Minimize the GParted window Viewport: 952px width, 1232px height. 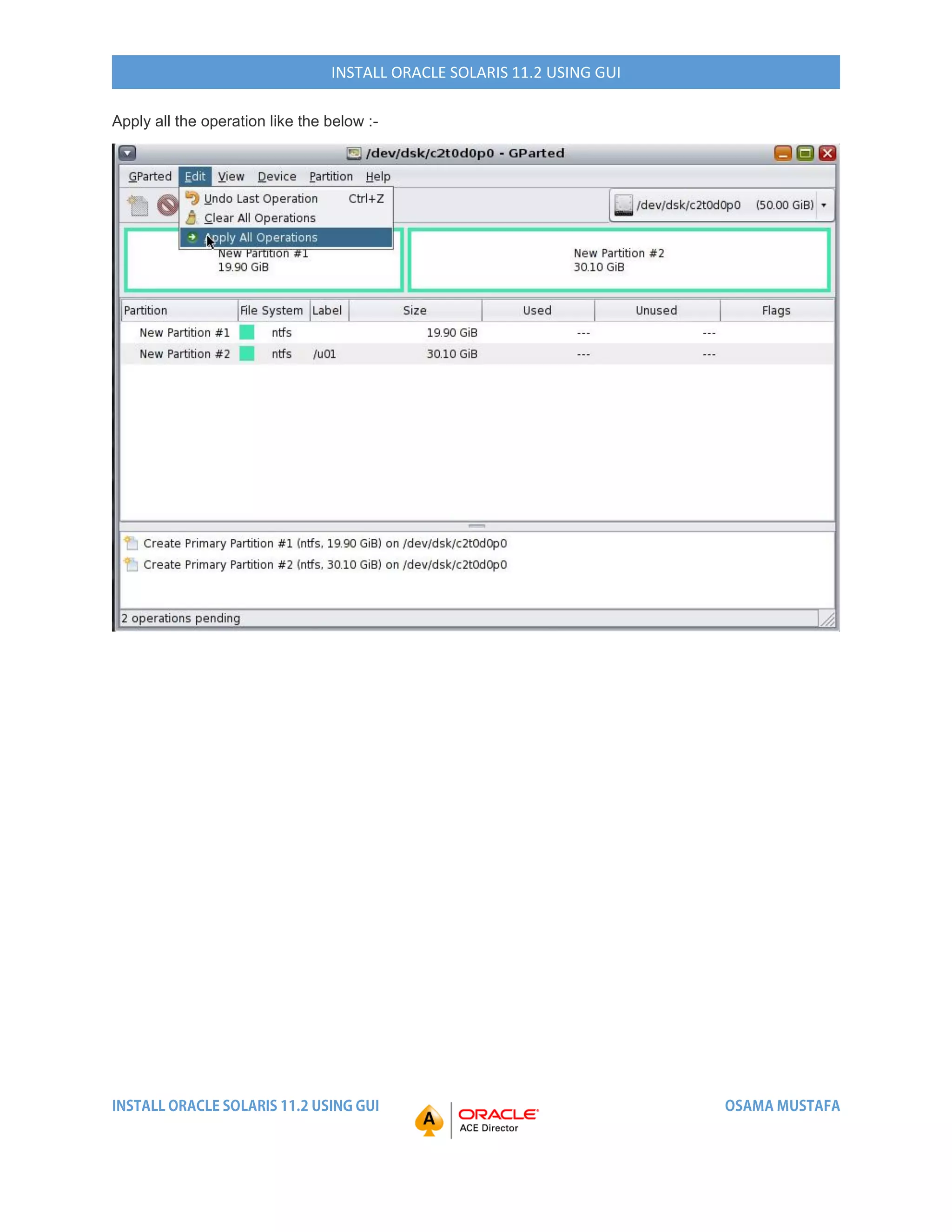(783, 153)
